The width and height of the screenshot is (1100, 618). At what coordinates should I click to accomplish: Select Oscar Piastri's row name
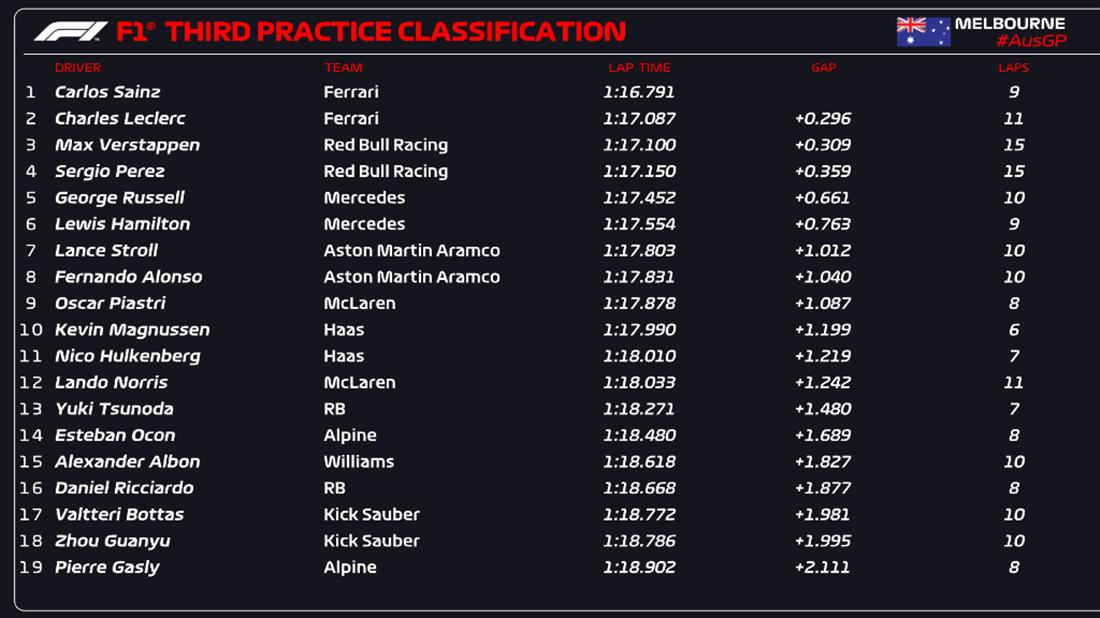click(x=110, y=303)
